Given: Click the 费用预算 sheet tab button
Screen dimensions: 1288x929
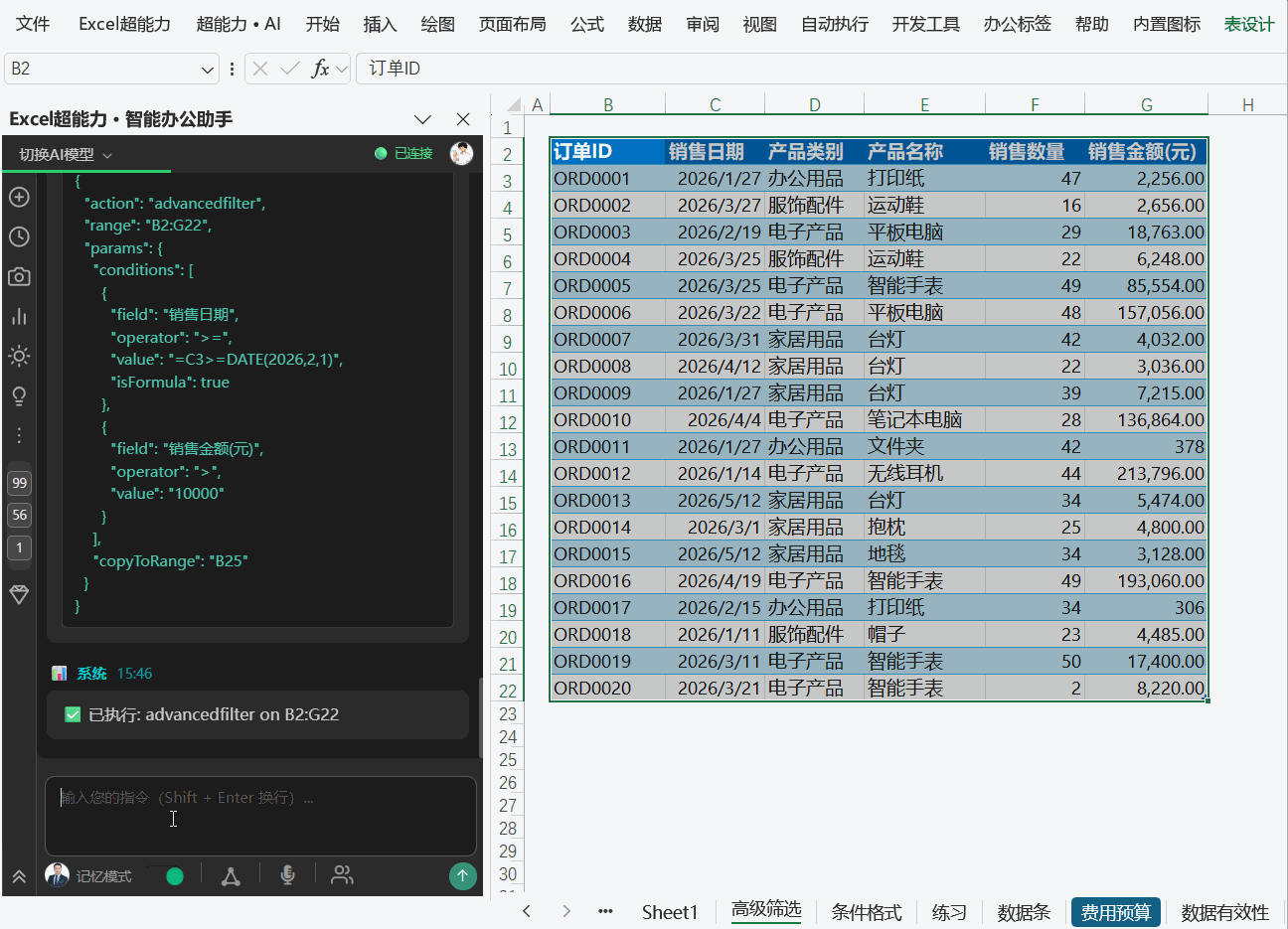Looking at the screenshot, I should (1116, 912).
